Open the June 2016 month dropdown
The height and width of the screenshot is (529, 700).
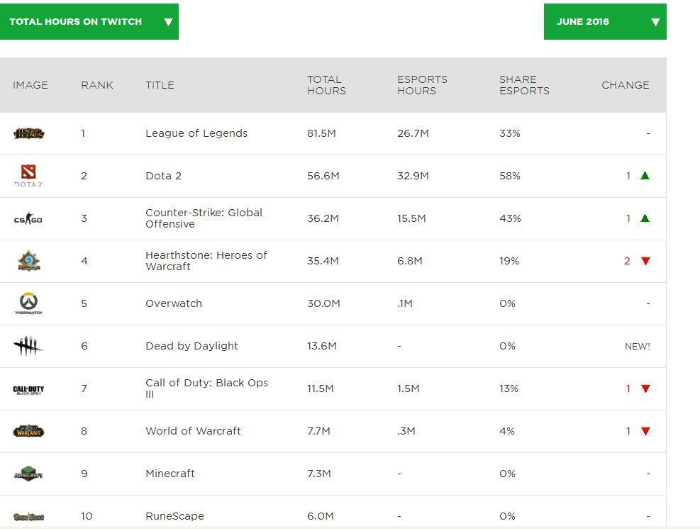pos(605,21)
